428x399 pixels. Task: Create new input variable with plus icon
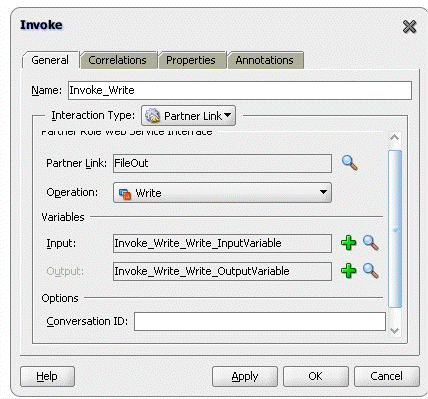pyautogui.click(x=349, y=243)
